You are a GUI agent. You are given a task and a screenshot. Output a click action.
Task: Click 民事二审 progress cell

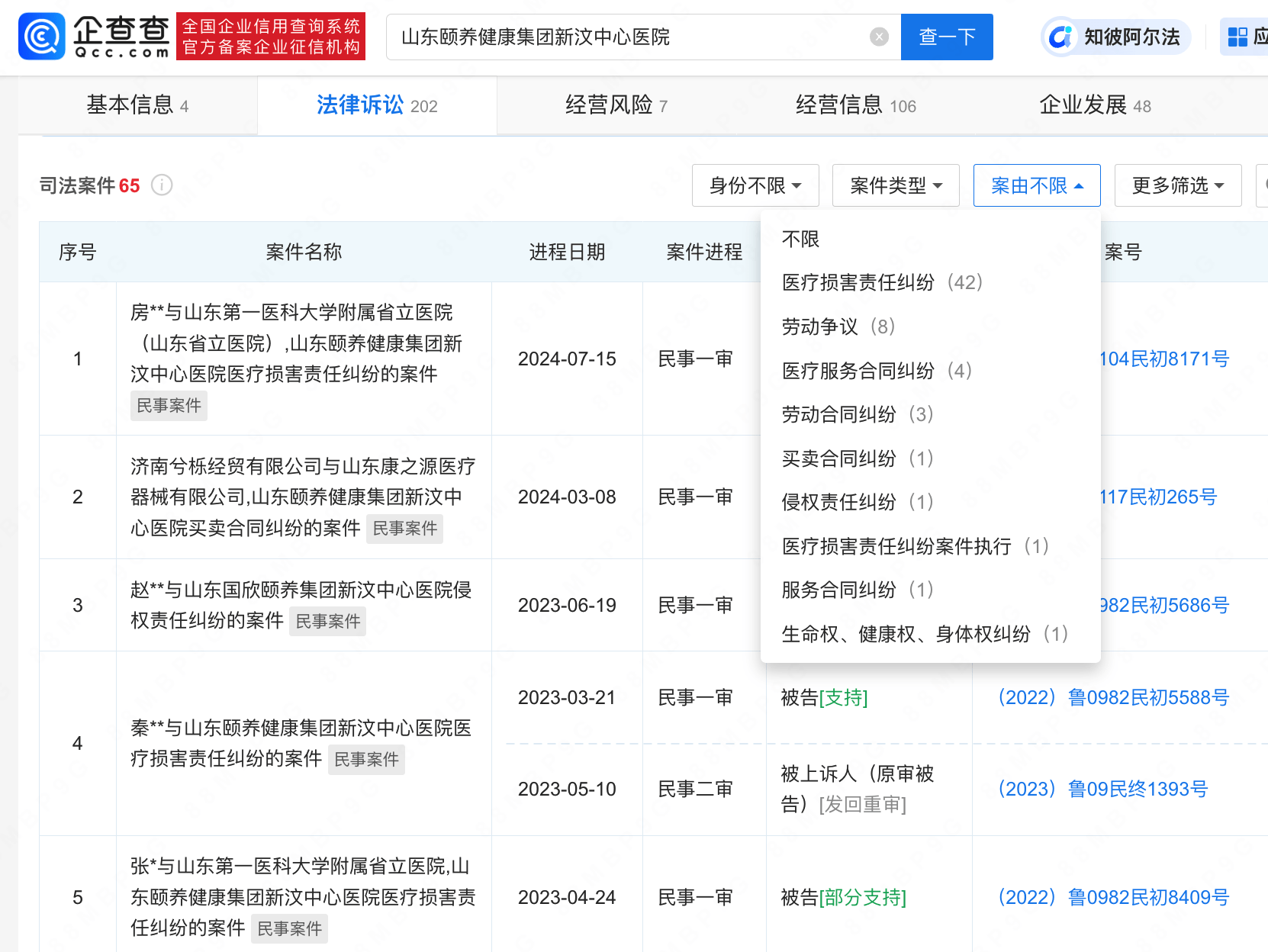point(696,789)
